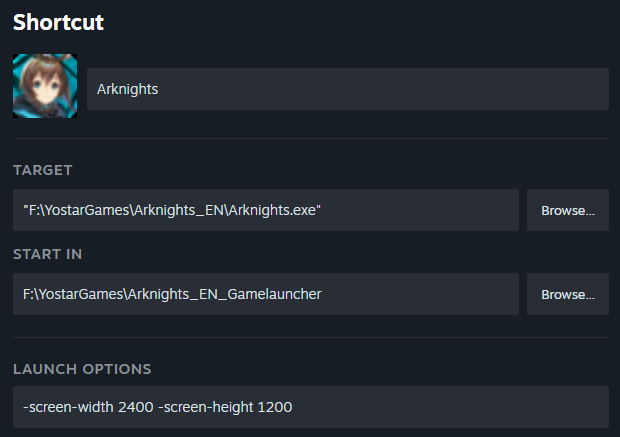Focus the Launch Options text field

(311, 407)
